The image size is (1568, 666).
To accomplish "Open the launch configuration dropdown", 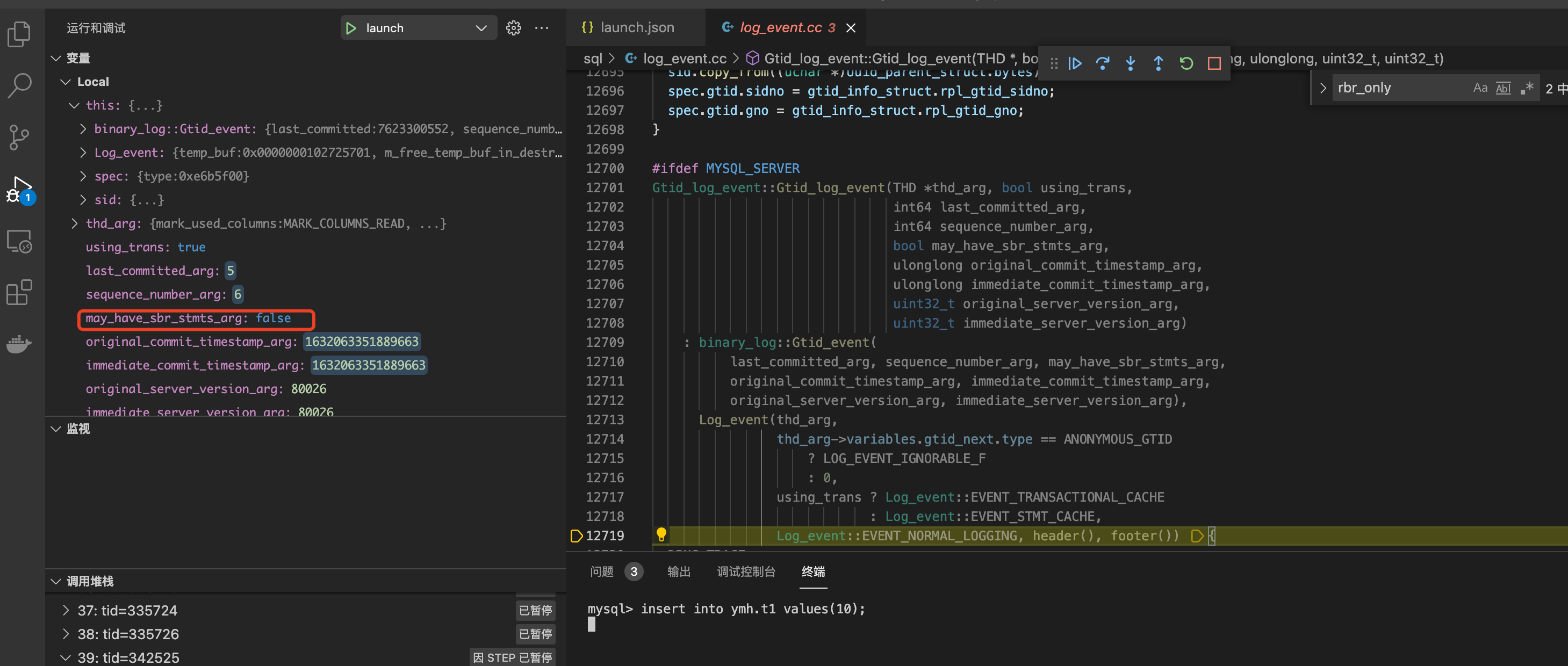I will (481, 28).
